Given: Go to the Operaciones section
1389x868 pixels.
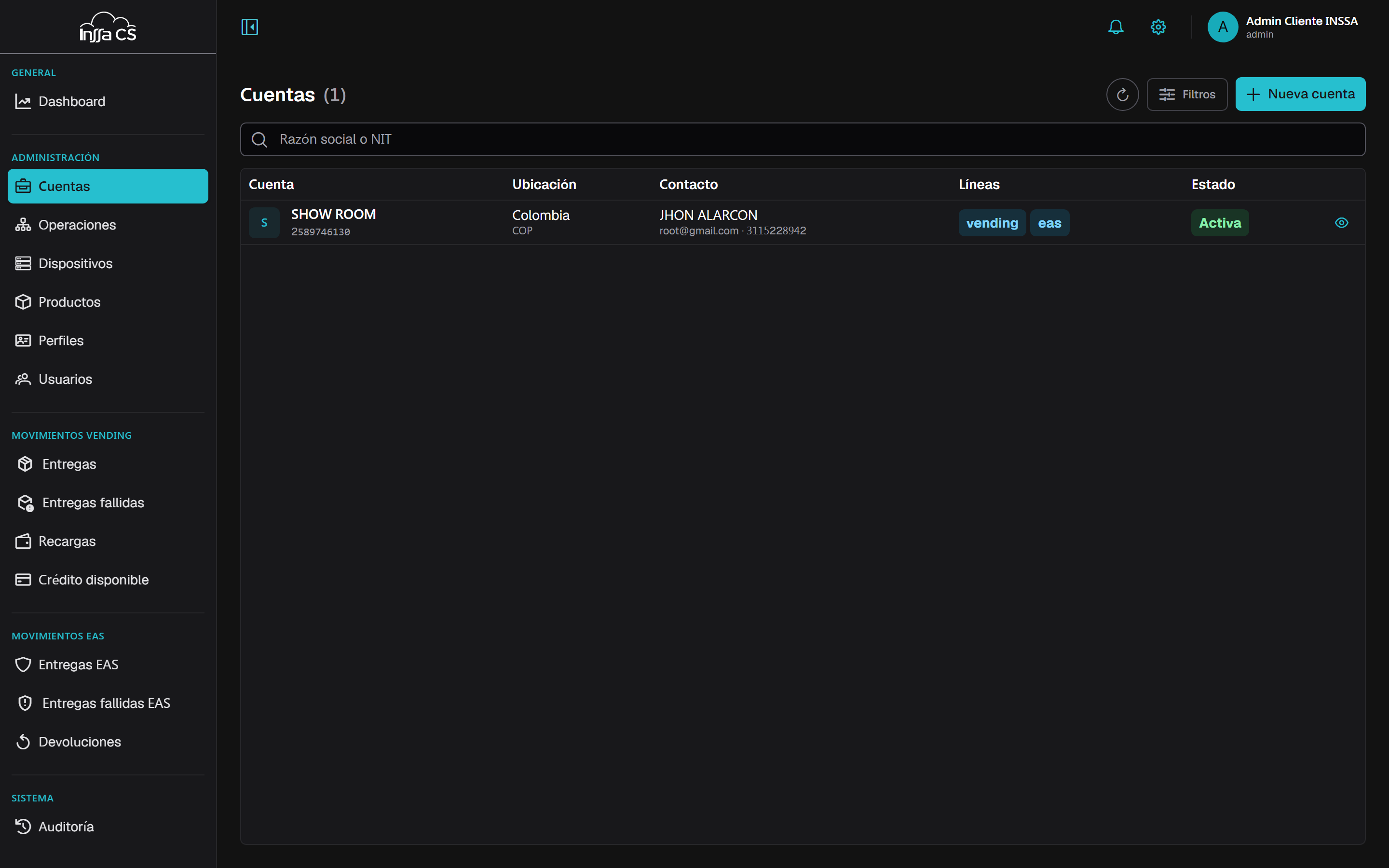Looking at the screenshot, I should coord(108,224).
